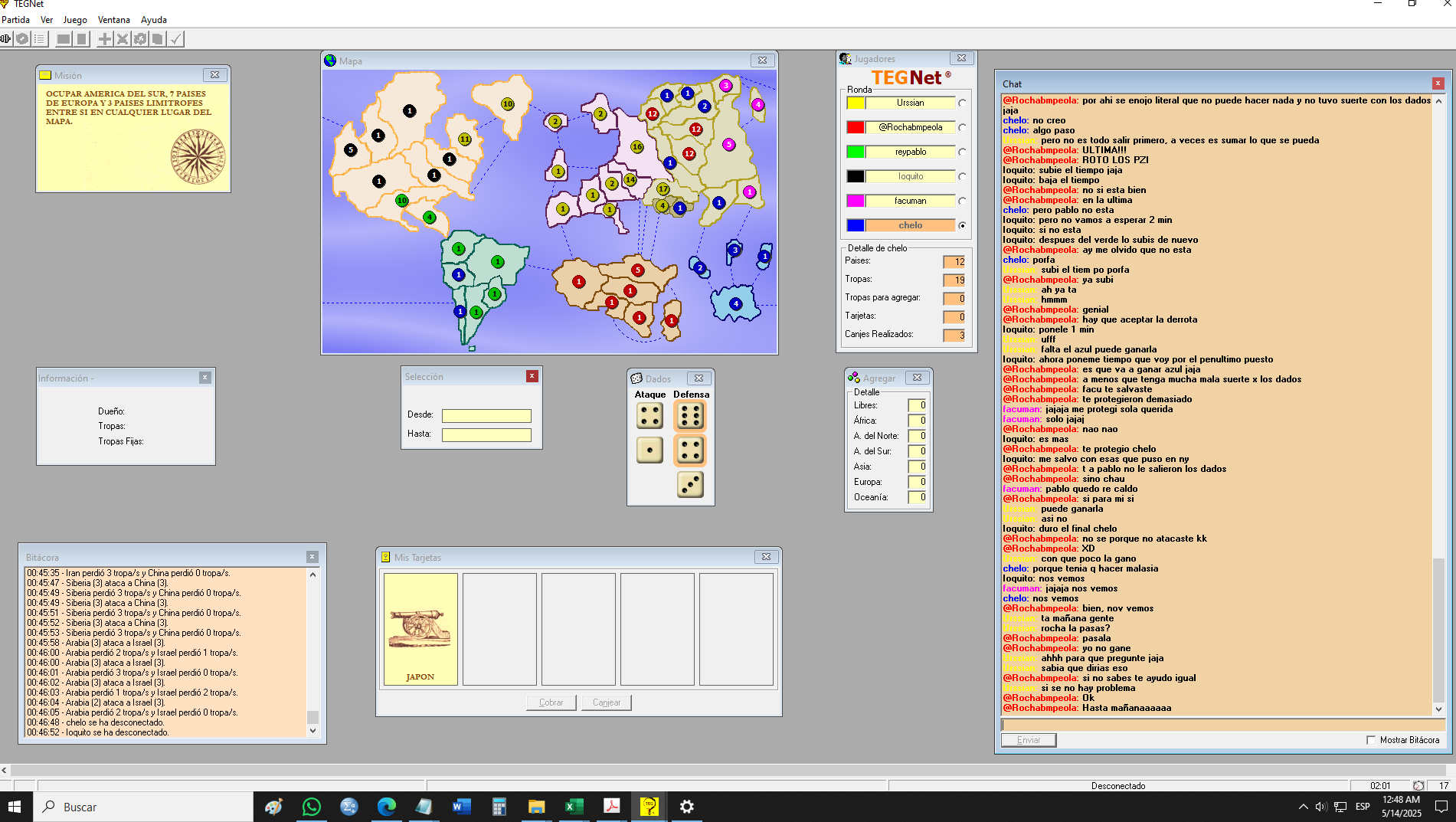Open the Ver menu
The height and width of the screenshot is (822, 1456).
(47, 20)
